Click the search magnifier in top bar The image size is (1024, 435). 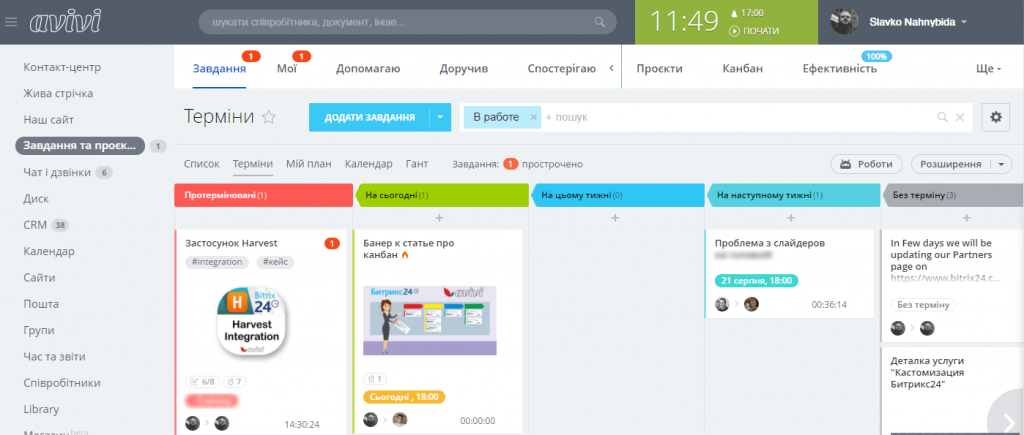point(600,22)
